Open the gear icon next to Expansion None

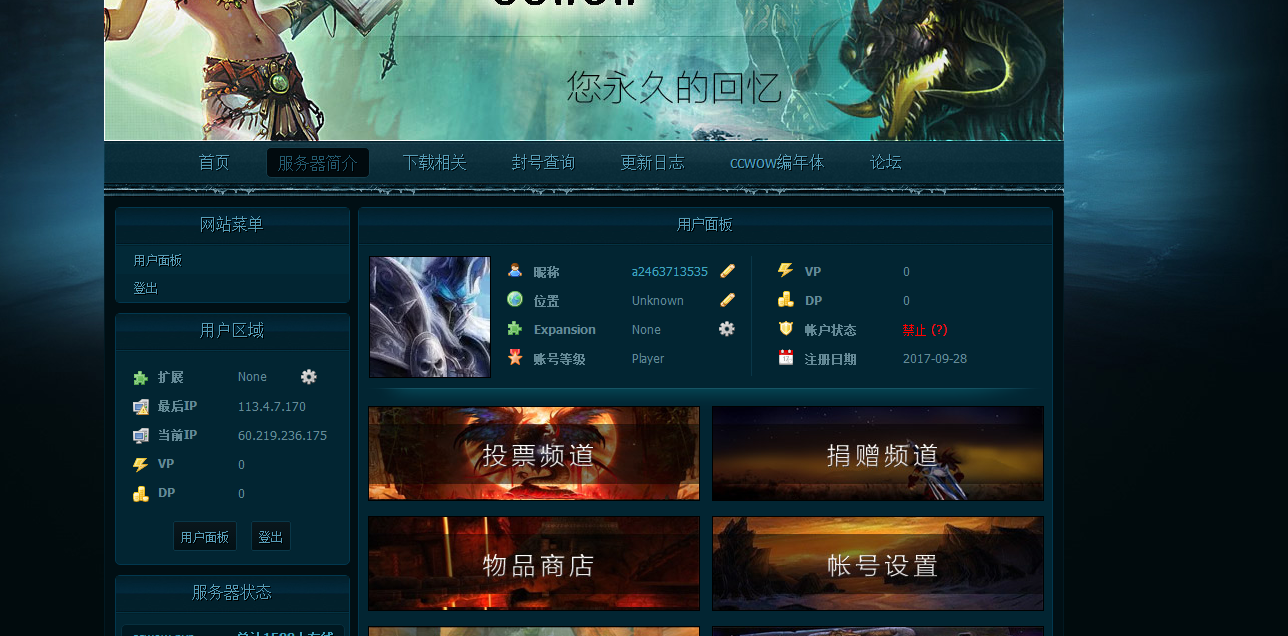click(727, 328)
